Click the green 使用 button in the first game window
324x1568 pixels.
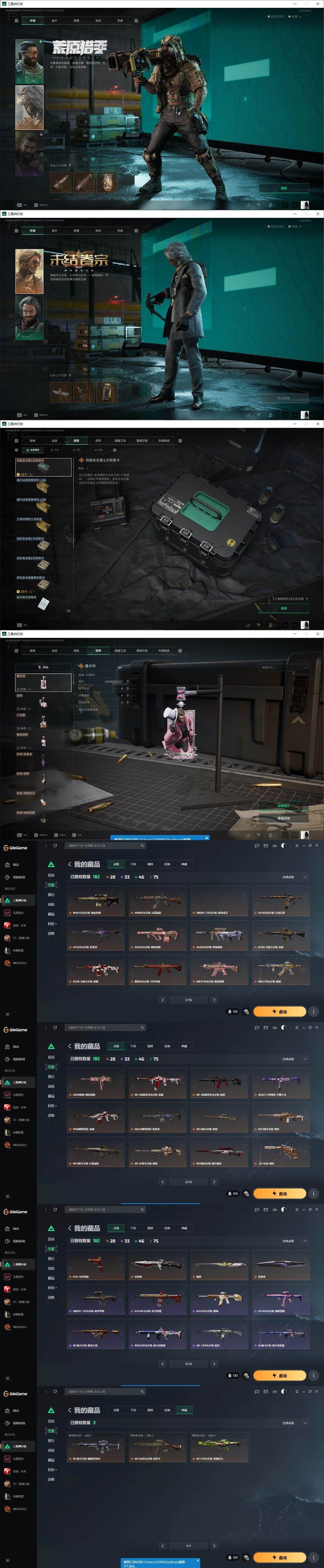[x=283, y=188]
